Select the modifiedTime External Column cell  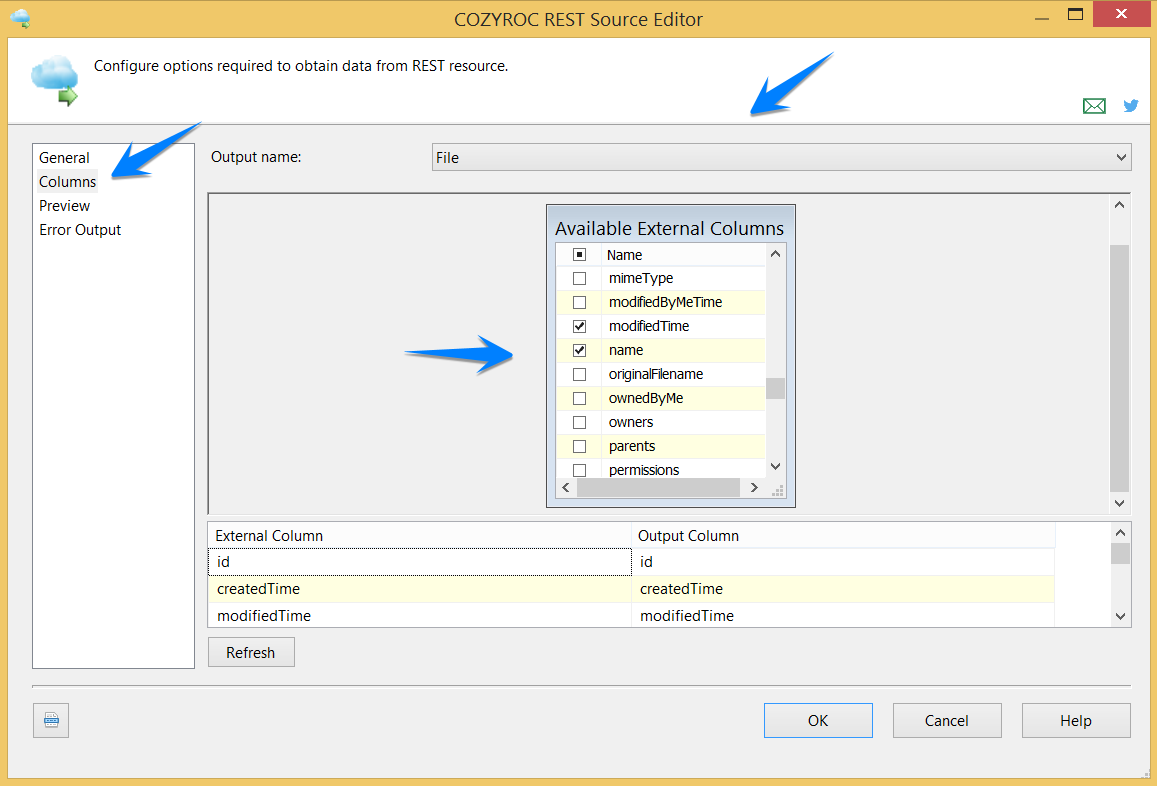(x=420, y=616)
